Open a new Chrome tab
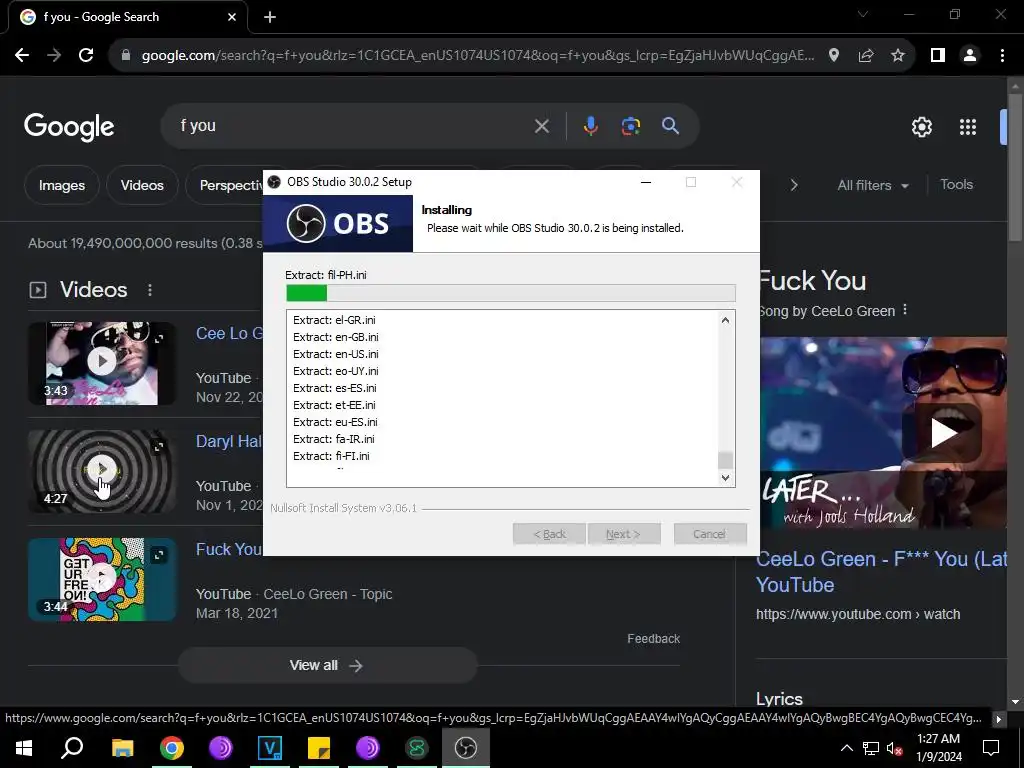The height and width of the screenshot is (768, 1024). tap(270, 17)
